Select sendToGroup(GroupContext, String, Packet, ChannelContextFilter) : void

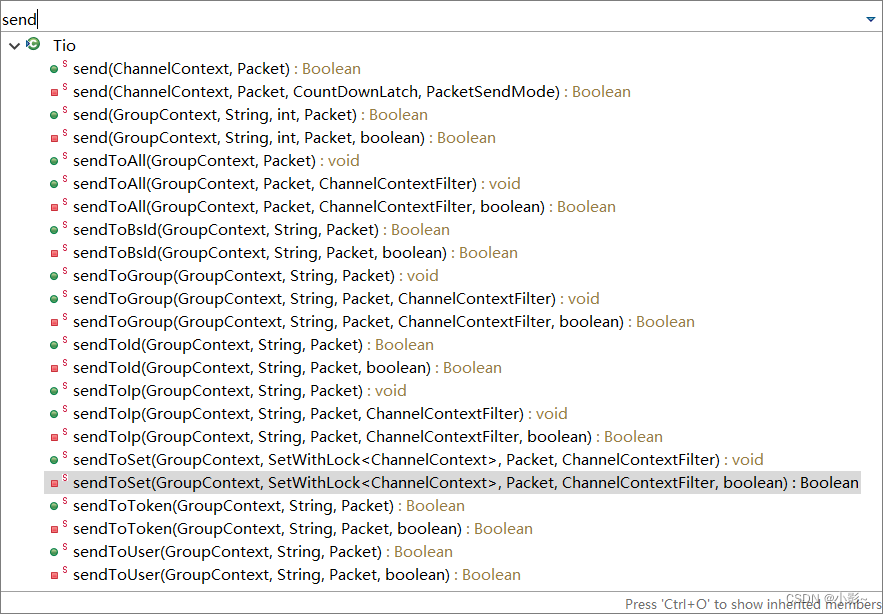336,299
